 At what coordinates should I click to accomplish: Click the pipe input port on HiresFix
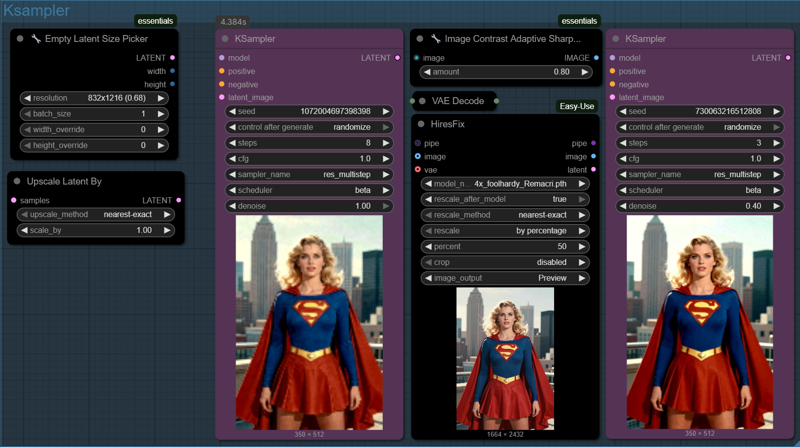click(418, 143)
